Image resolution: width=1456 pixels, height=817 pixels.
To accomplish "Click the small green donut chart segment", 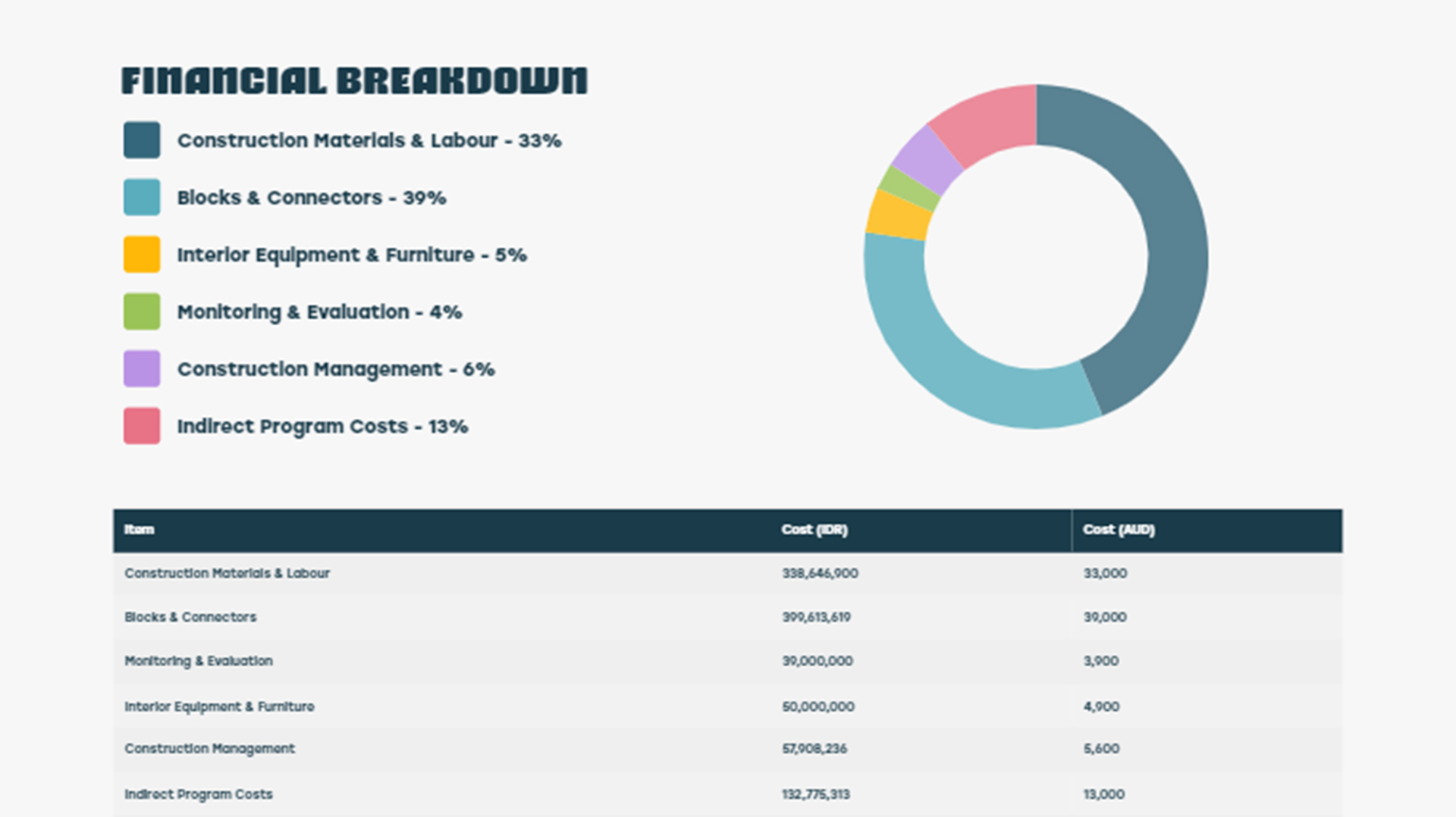I will (x=910, y=187).
